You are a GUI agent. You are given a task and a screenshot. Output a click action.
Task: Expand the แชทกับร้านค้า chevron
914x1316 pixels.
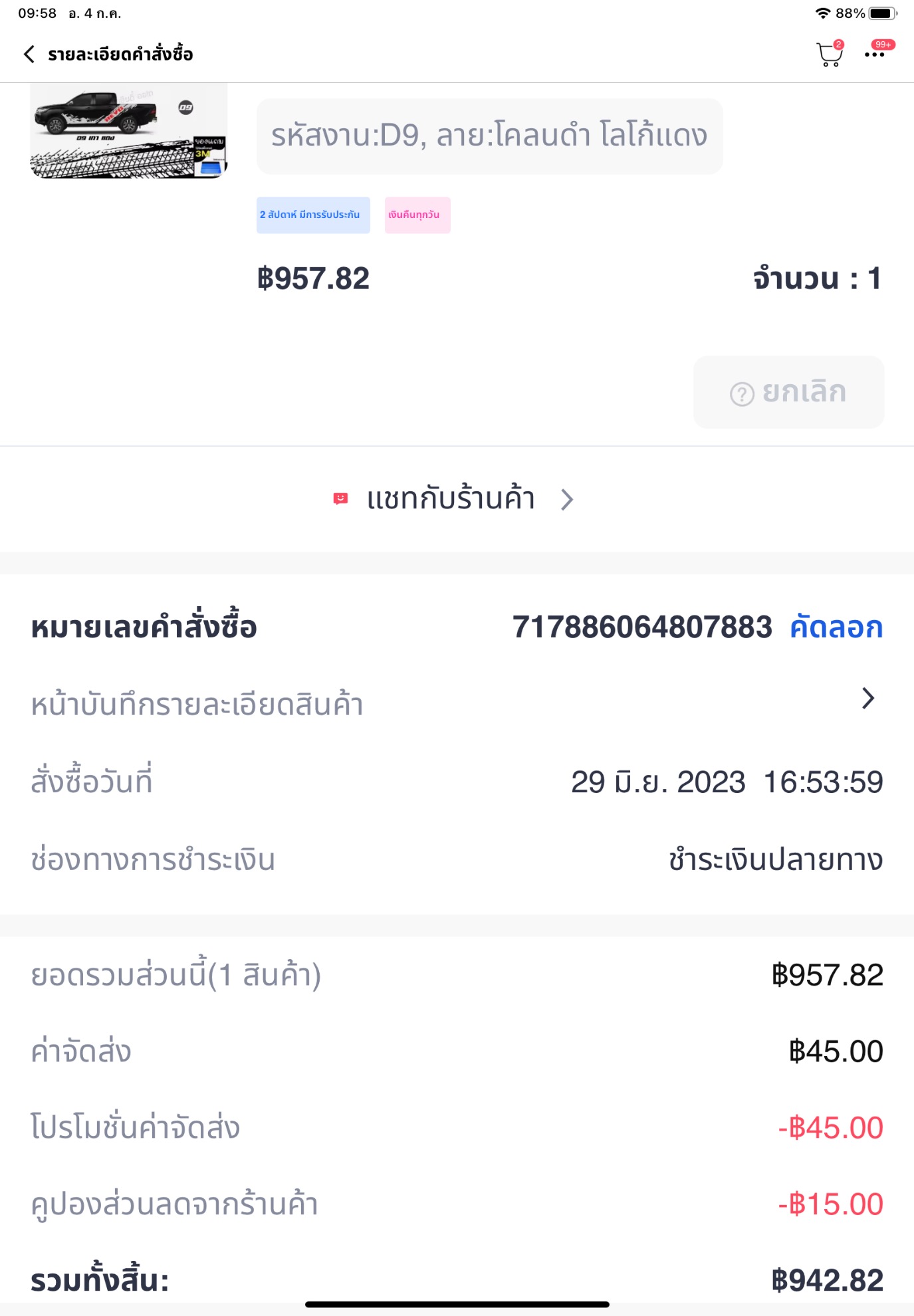click(x=566, y=499)
